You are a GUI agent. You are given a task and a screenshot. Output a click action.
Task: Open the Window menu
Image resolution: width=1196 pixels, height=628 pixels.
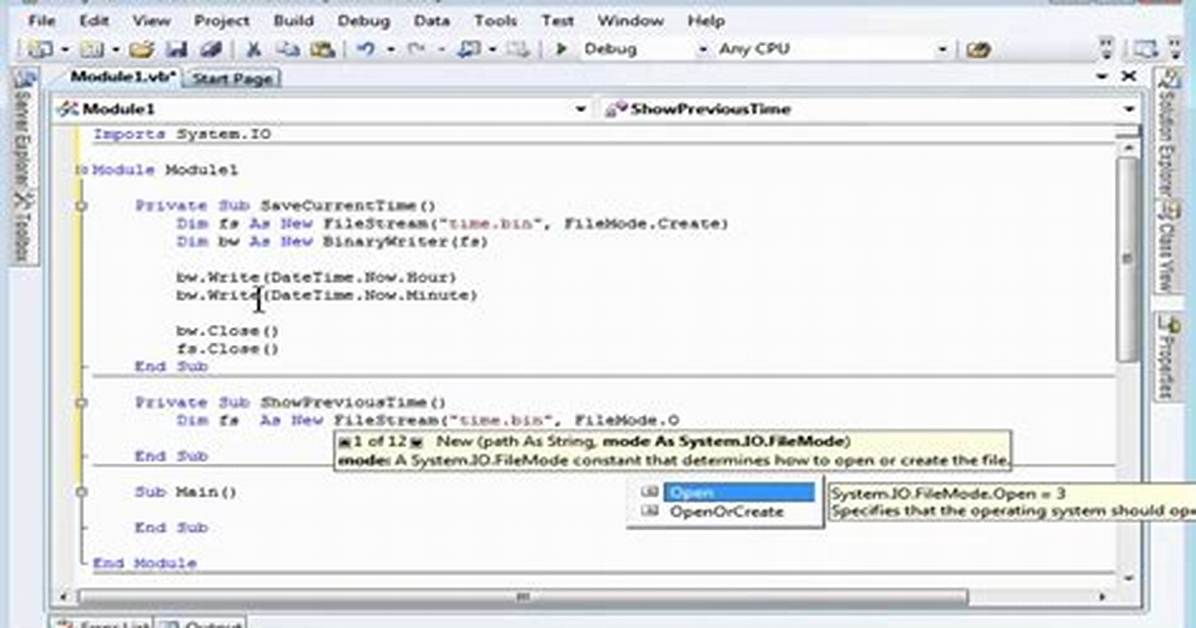(630, 21)
